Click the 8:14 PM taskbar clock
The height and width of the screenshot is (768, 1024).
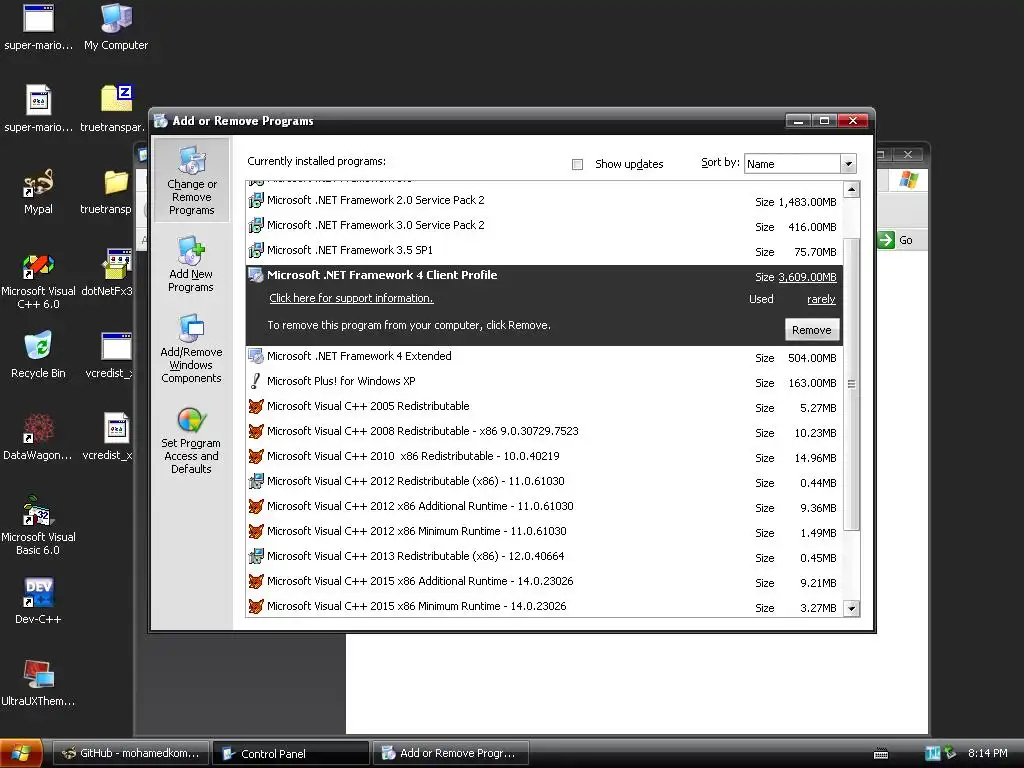tap(987, 754)
